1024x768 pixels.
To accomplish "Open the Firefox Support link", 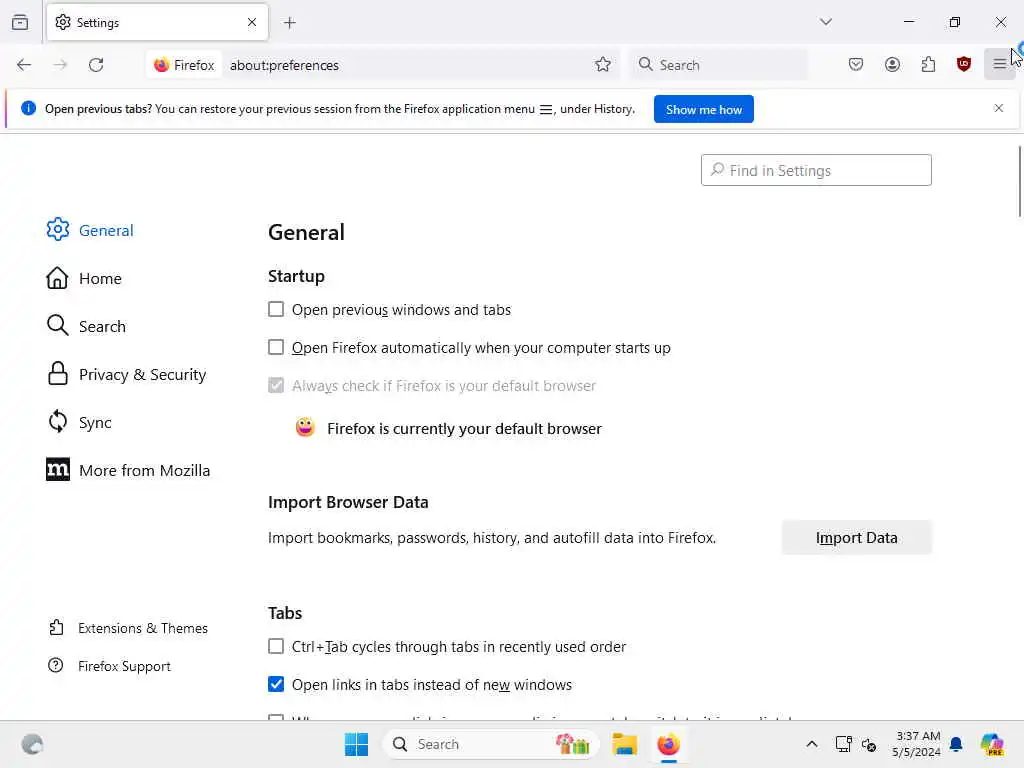I will click(124, 666).
